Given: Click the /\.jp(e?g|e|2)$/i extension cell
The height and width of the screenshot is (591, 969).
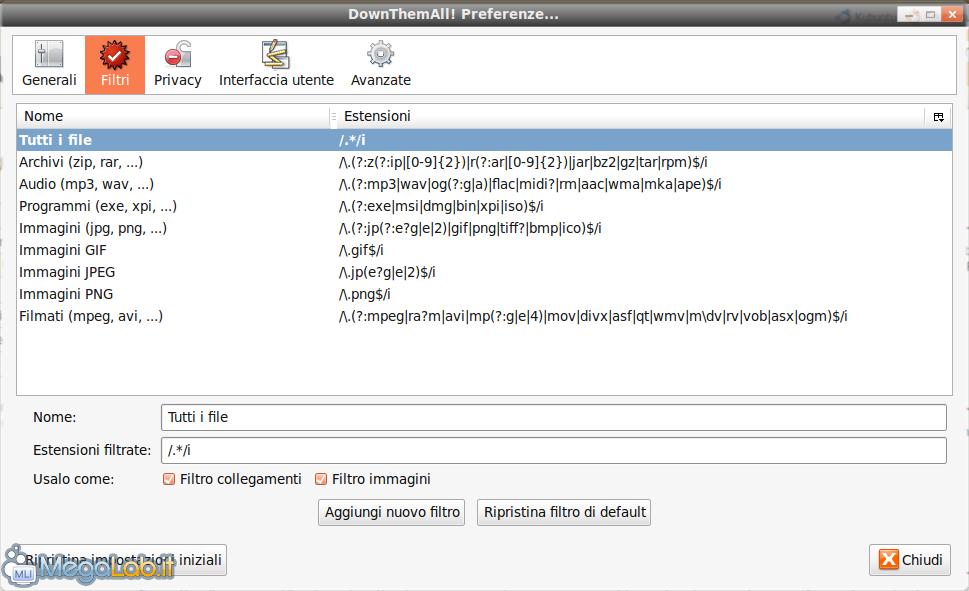Looking at the screenshot, I should click(x=387, y=272).
